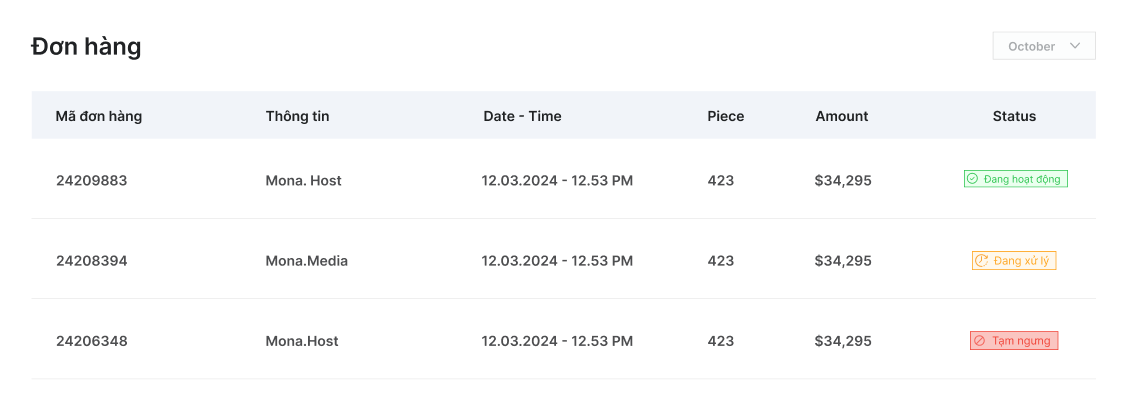The image size is (1128, 417).
Task: Open the Mona. Host entry in first row
Action: click(303, 181)
